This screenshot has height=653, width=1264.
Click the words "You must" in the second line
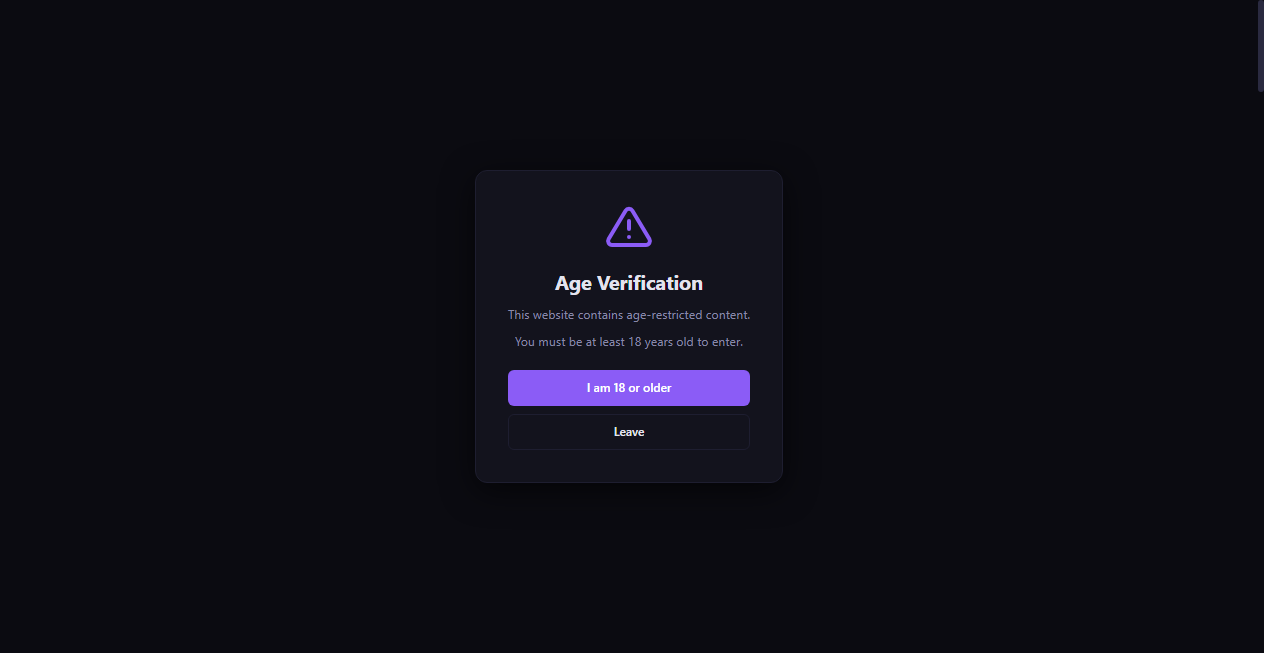(538, 342)
